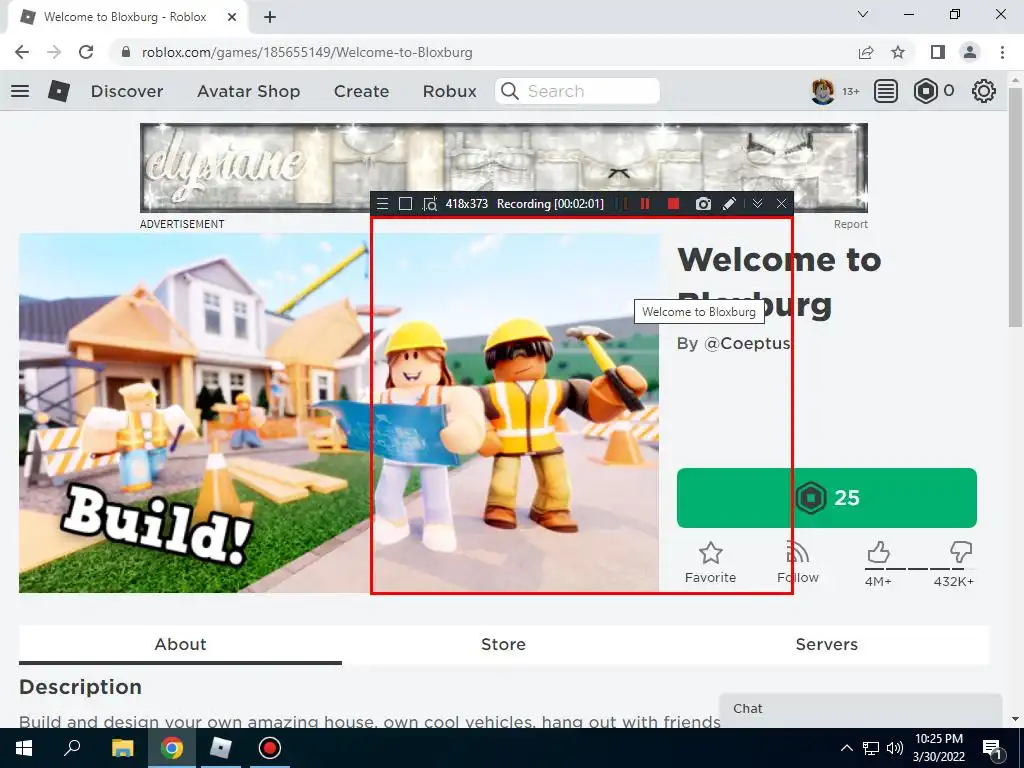Open the Robux balance icon
The width and height of the screenshot is (1024, 768).
[x=925, y=91]
